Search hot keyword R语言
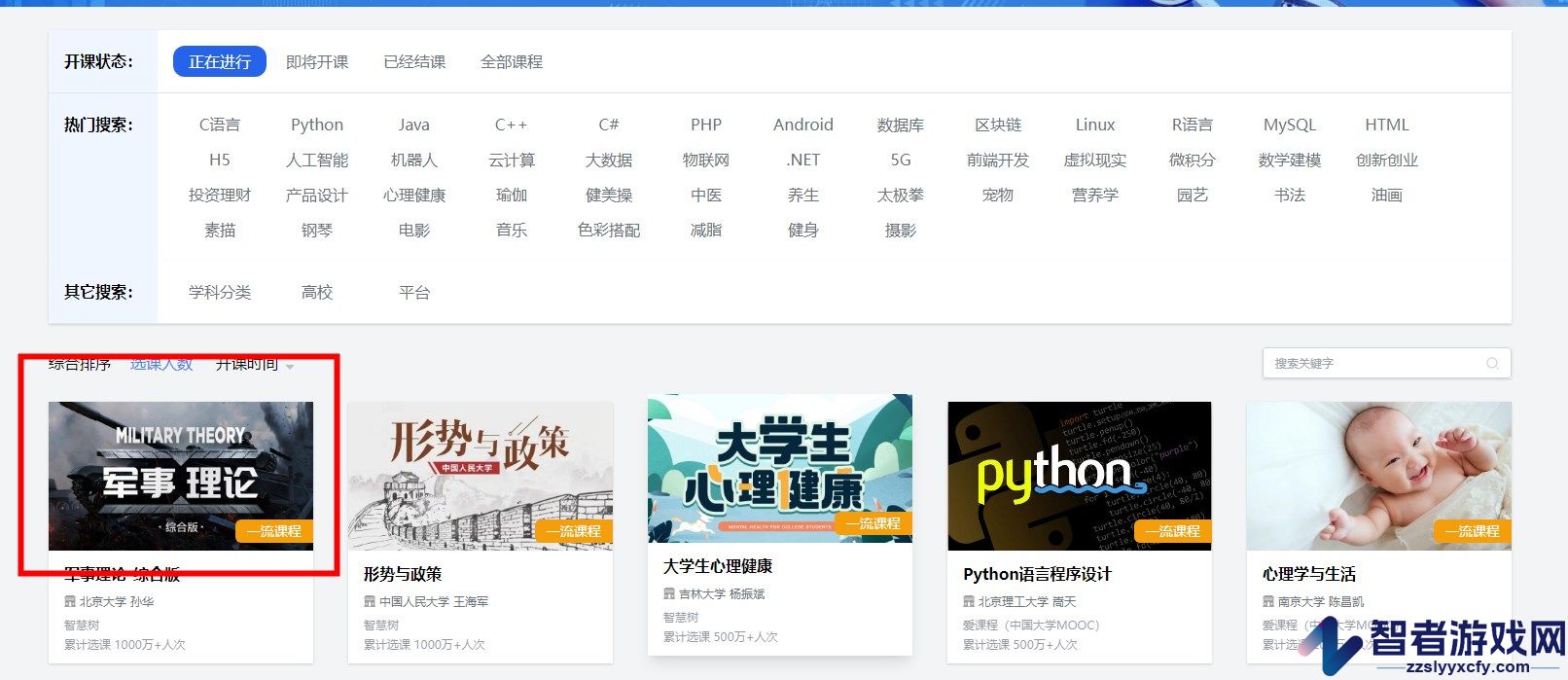Viewport: 1568px width, 680px height. (1193, 125)
